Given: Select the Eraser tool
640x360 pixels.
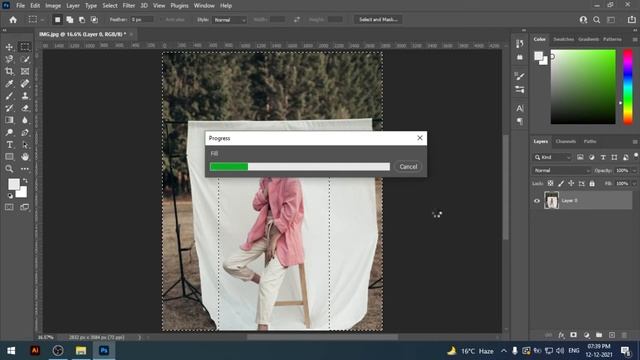Looking at the screenshot, I should (25, 108).
